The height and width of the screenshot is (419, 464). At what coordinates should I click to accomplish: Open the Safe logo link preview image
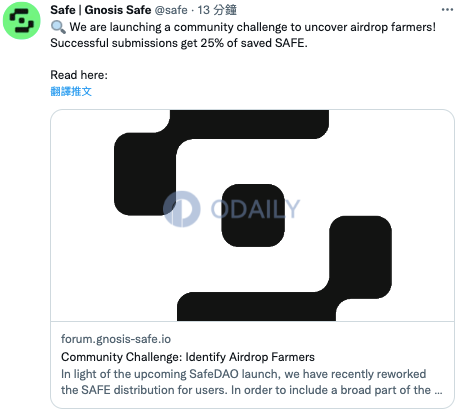tap(252, 215)
